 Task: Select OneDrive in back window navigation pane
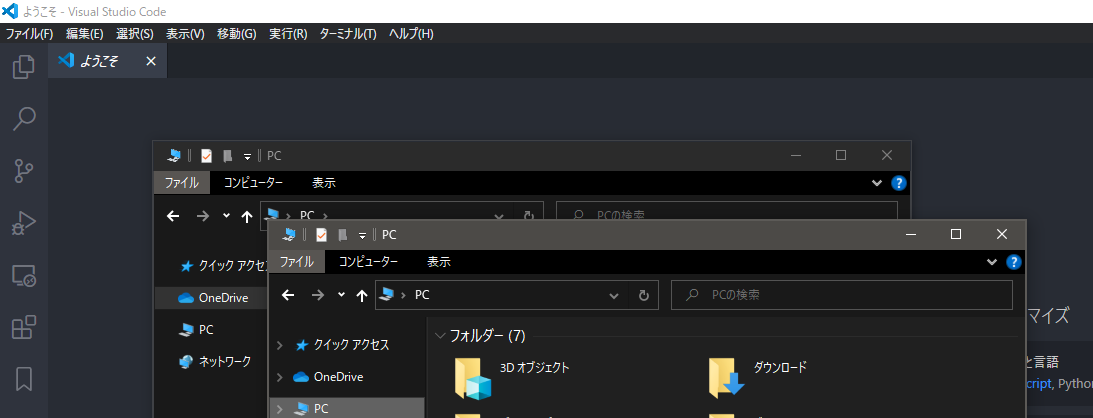coord(213,297)
